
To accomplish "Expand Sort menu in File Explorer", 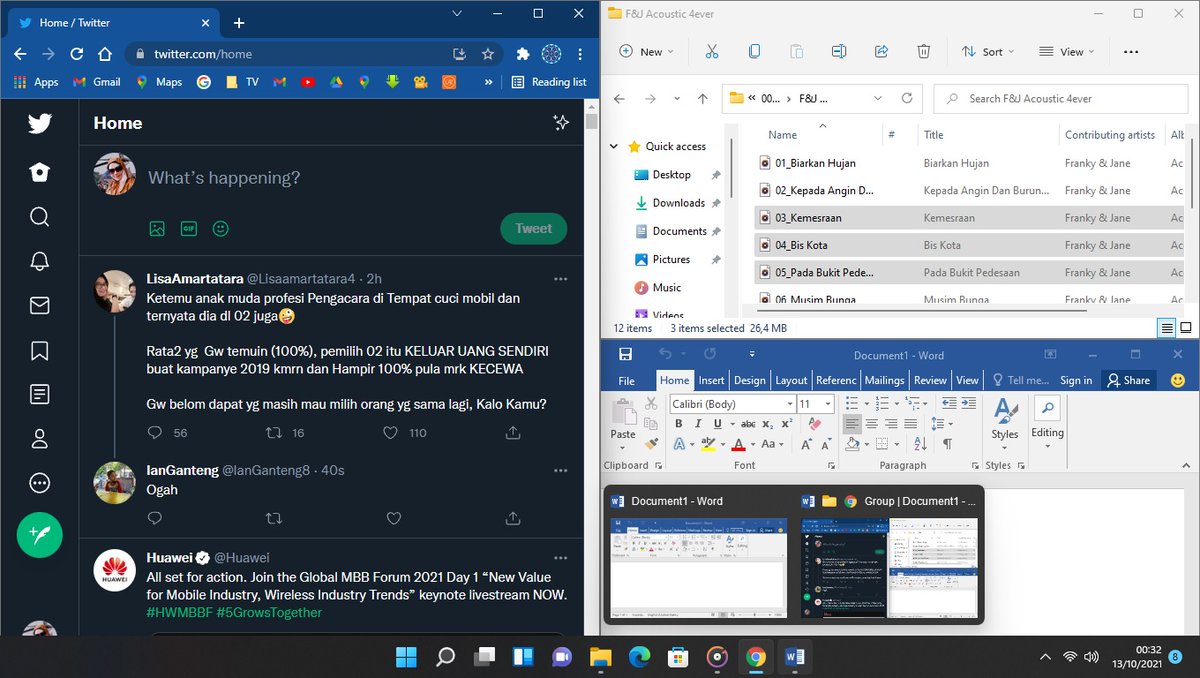I will point(987,52).
